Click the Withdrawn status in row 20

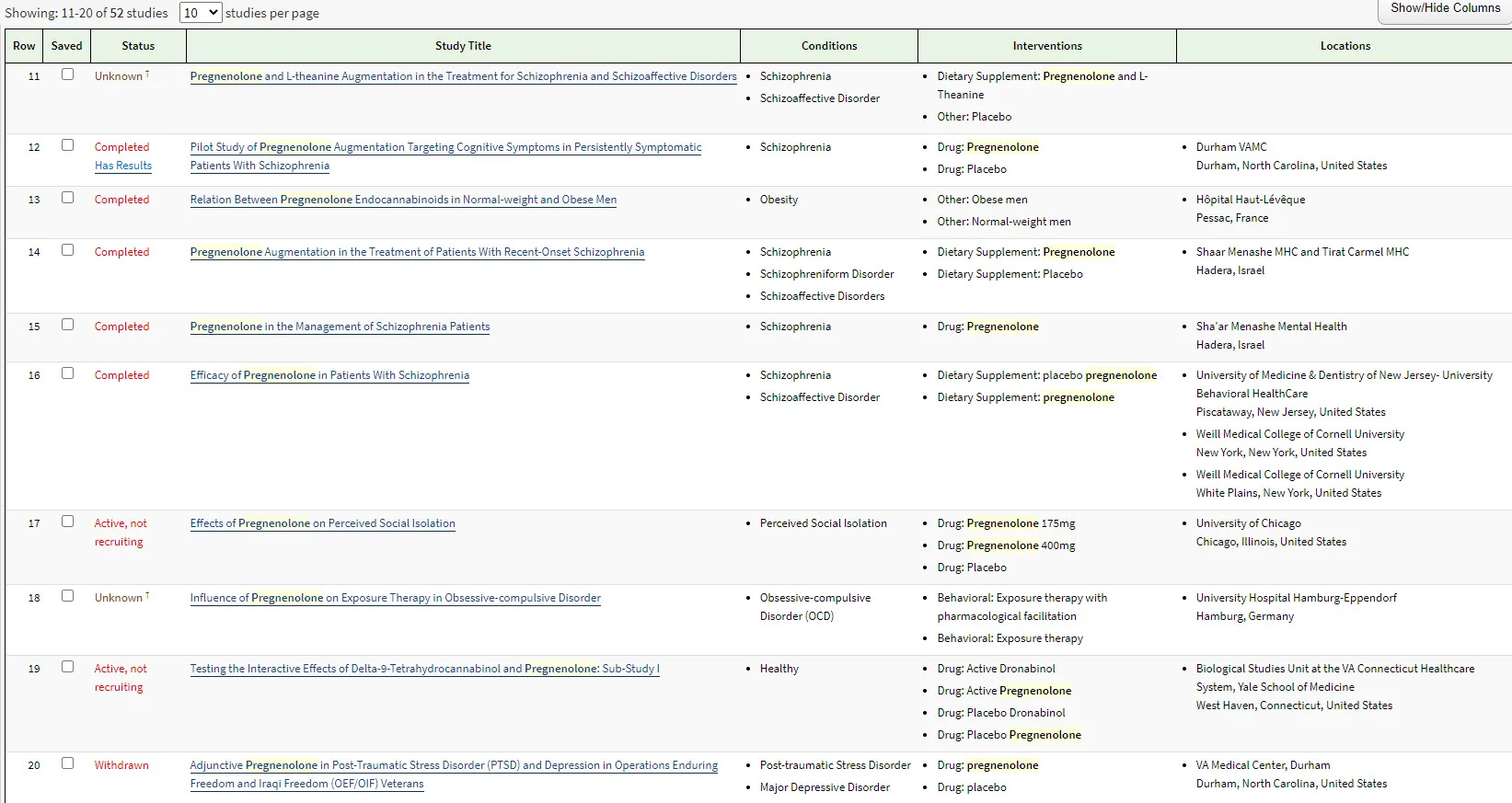tap(121, 765)
